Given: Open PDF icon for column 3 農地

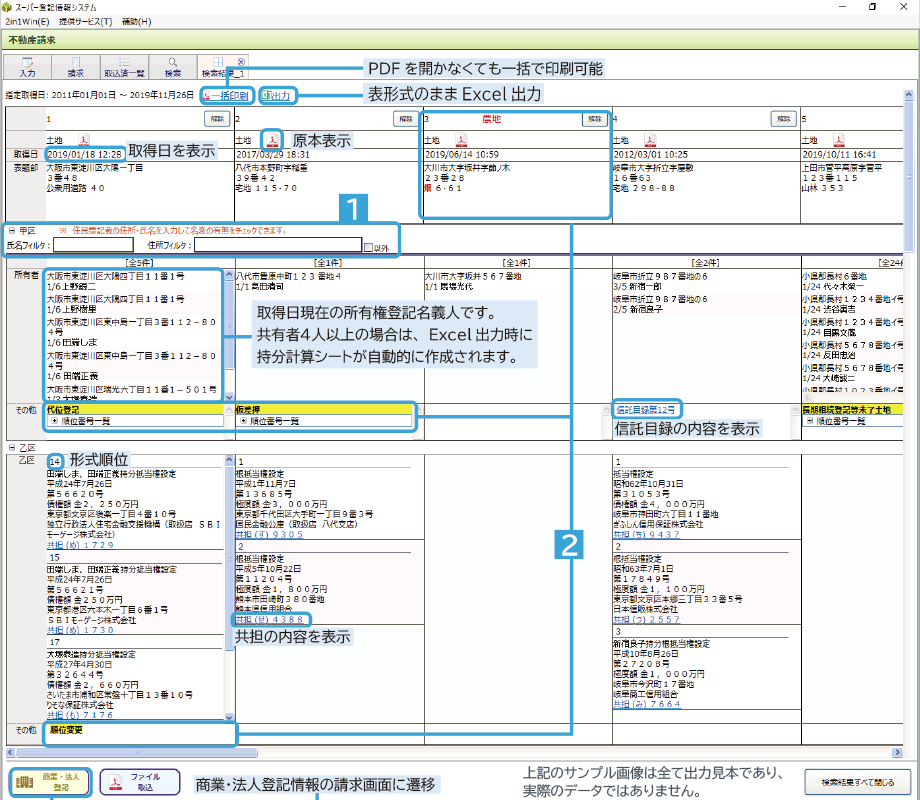Looking at the screenshot, I should click(x=461, y=139).
